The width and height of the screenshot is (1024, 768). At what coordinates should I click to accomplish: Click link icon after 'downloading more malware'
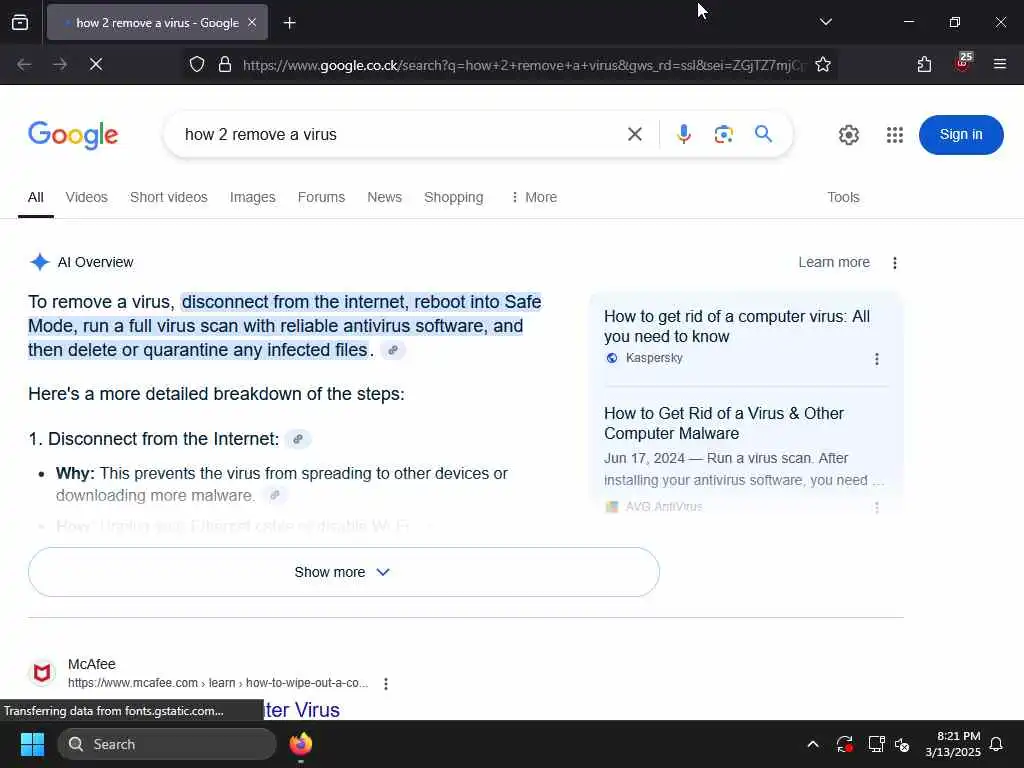275,495
